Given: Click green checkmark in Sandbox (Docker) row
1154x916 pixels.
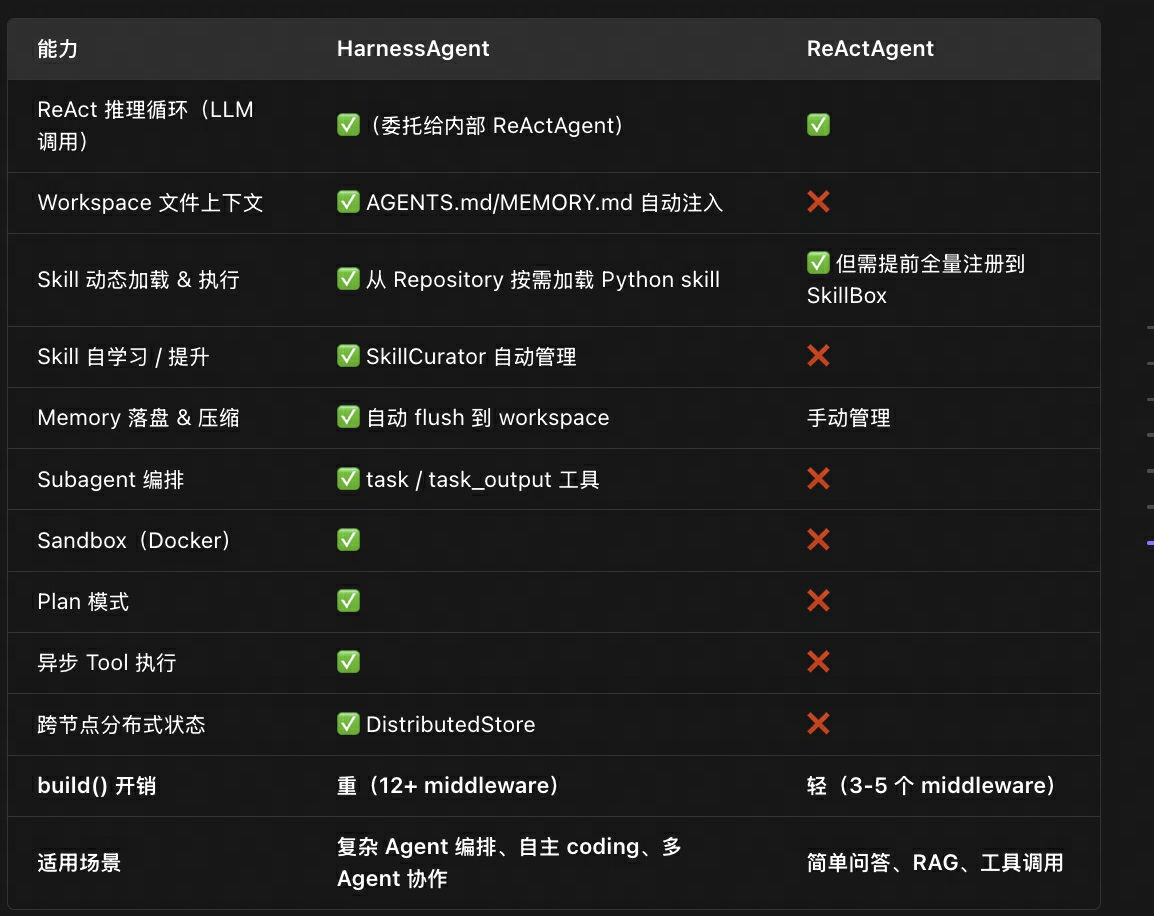Looking at the screenshot, I should pyautogui.click(x=348, y=539).
